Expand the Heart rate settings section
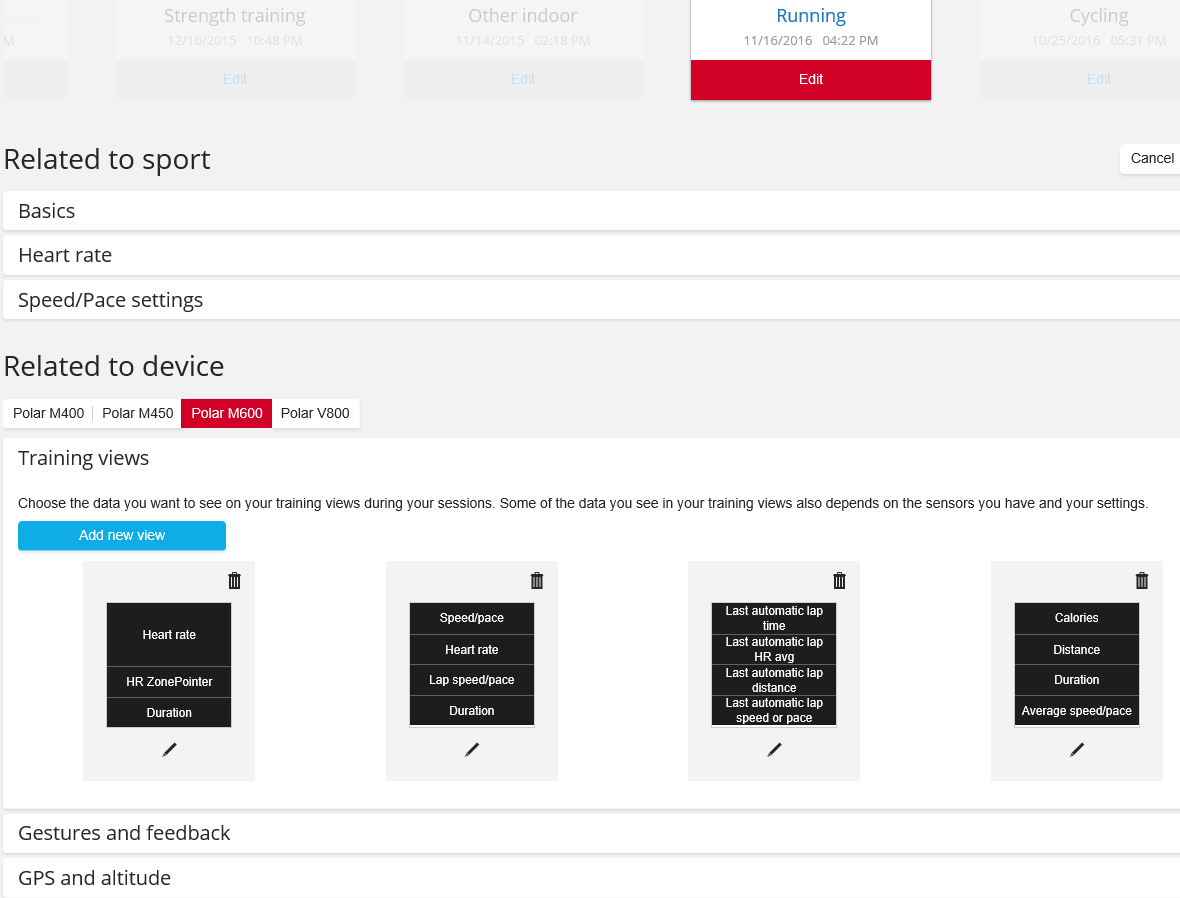The image size is (1180, 898). coord(592,255)
